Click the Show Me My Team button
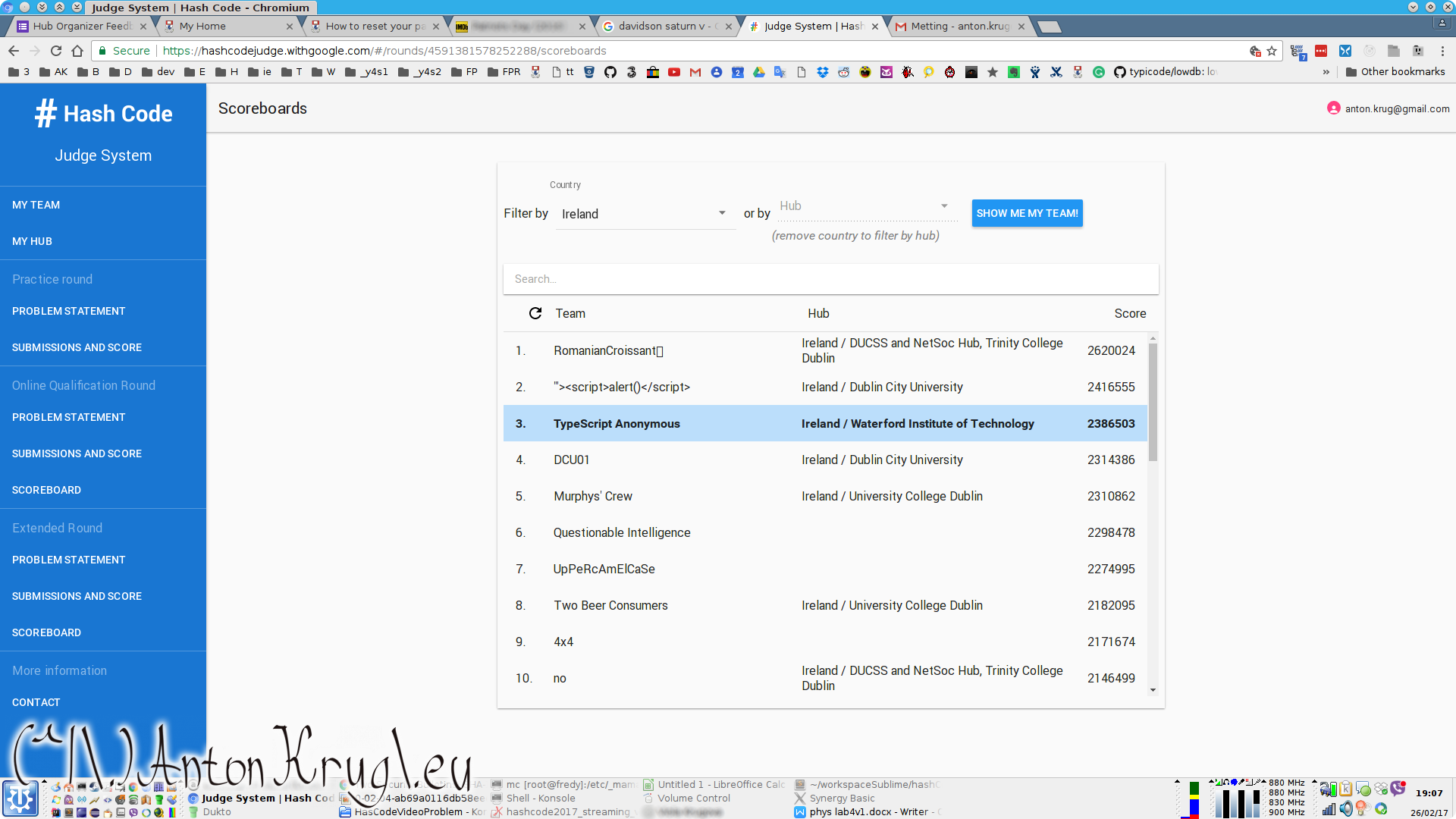 [x=1027, y=213]
